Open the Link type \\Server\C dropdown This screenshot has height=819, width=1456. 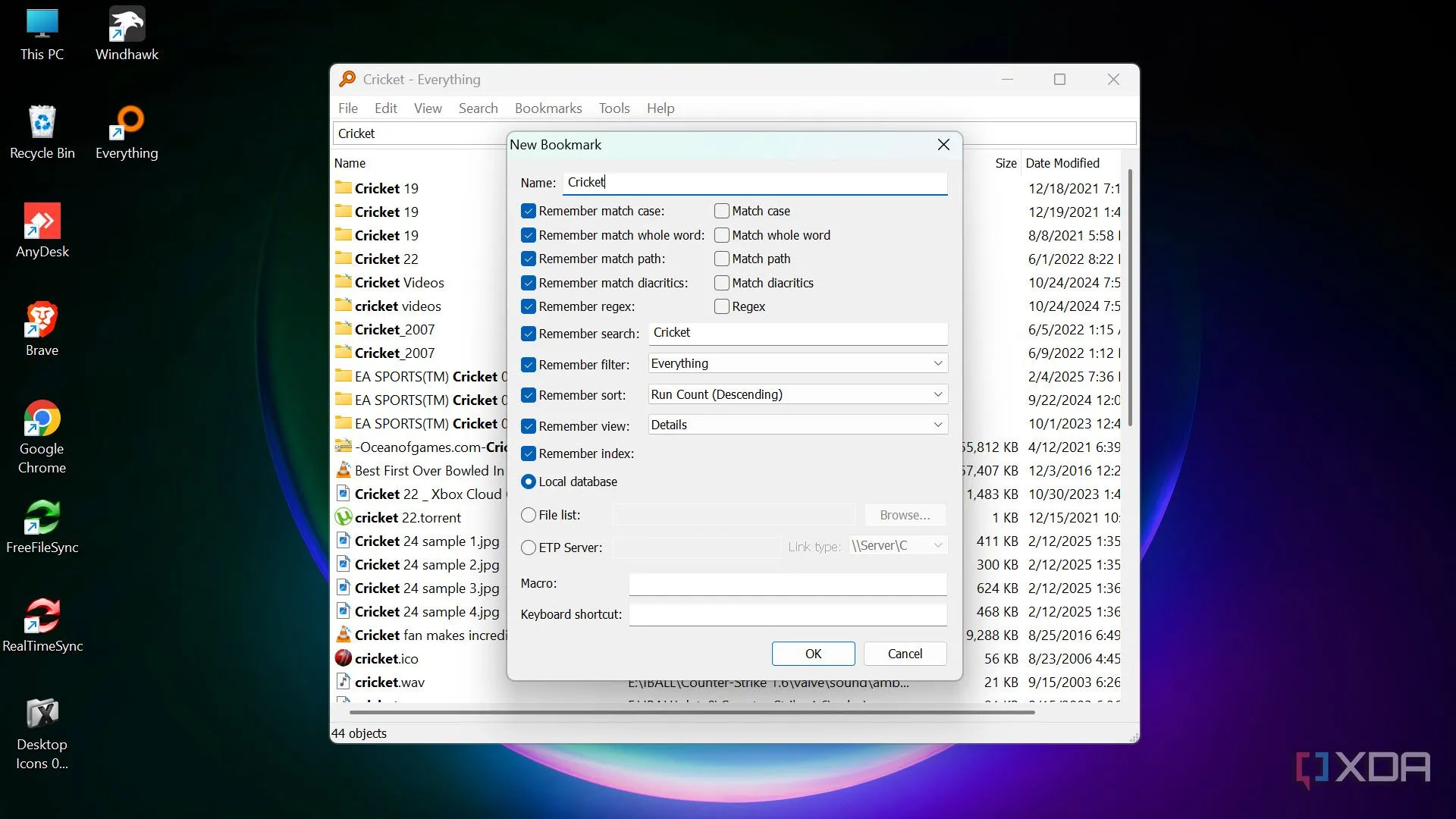(898, 545)
